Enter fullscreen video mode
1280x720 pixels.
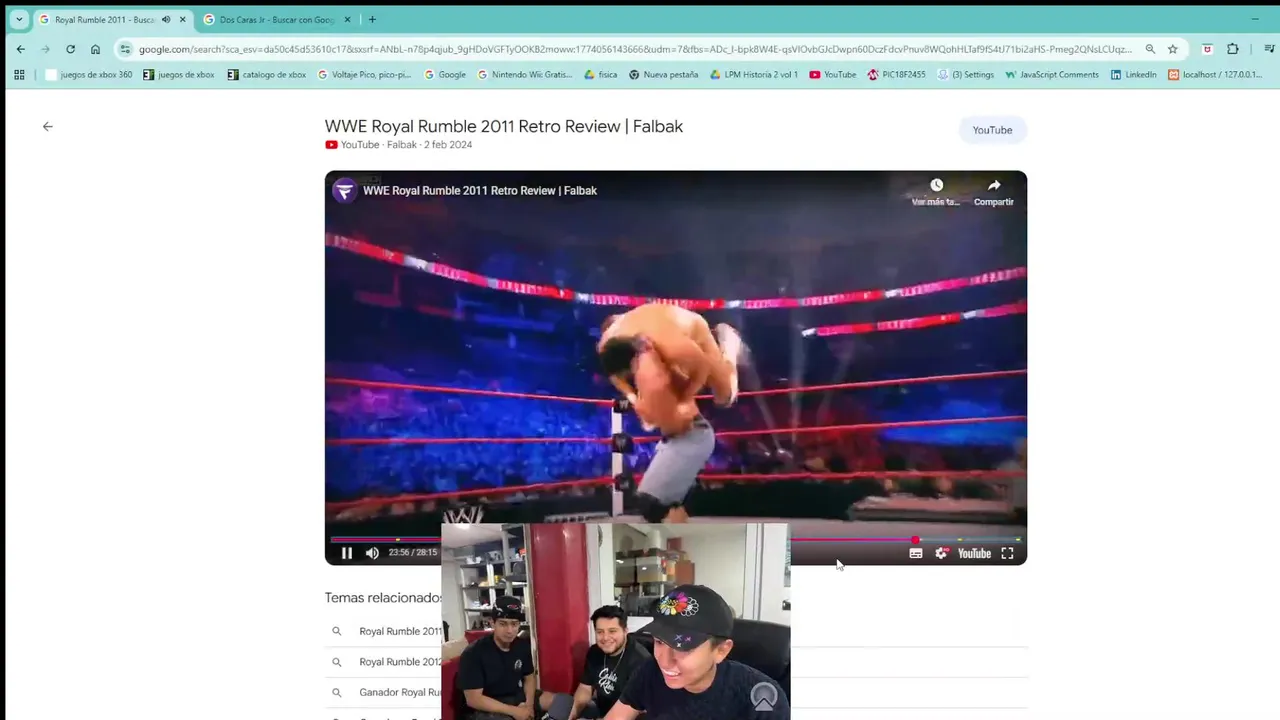(1008, 553)
